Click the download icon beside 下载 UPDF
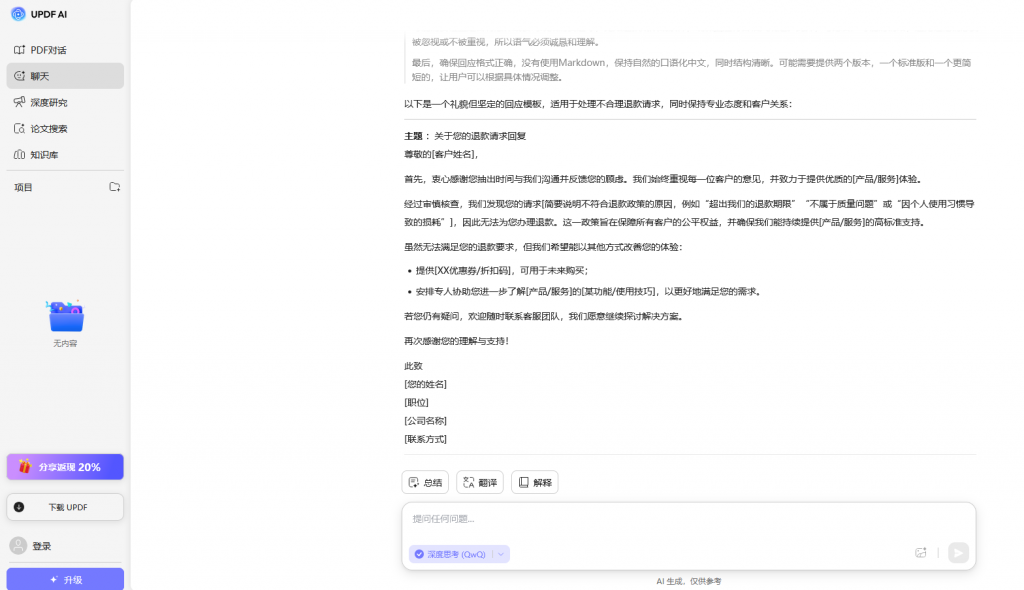The height and width of the screenshot is (590, 1024). [19, 507]
